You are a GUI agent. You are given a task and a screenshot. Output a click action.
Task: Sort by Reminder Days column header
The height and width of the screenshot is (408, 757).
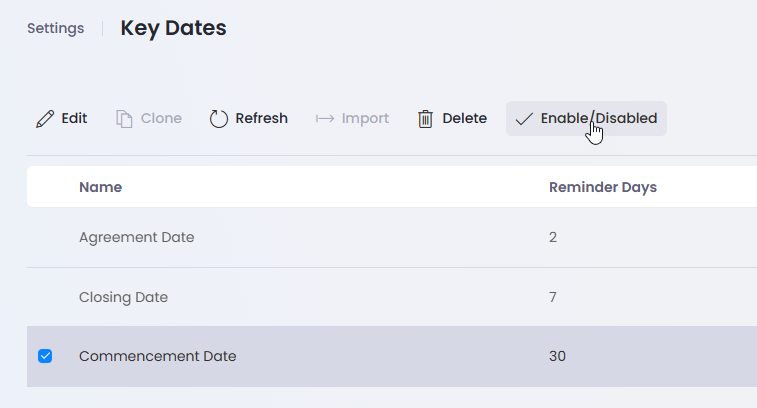(603, 187)
